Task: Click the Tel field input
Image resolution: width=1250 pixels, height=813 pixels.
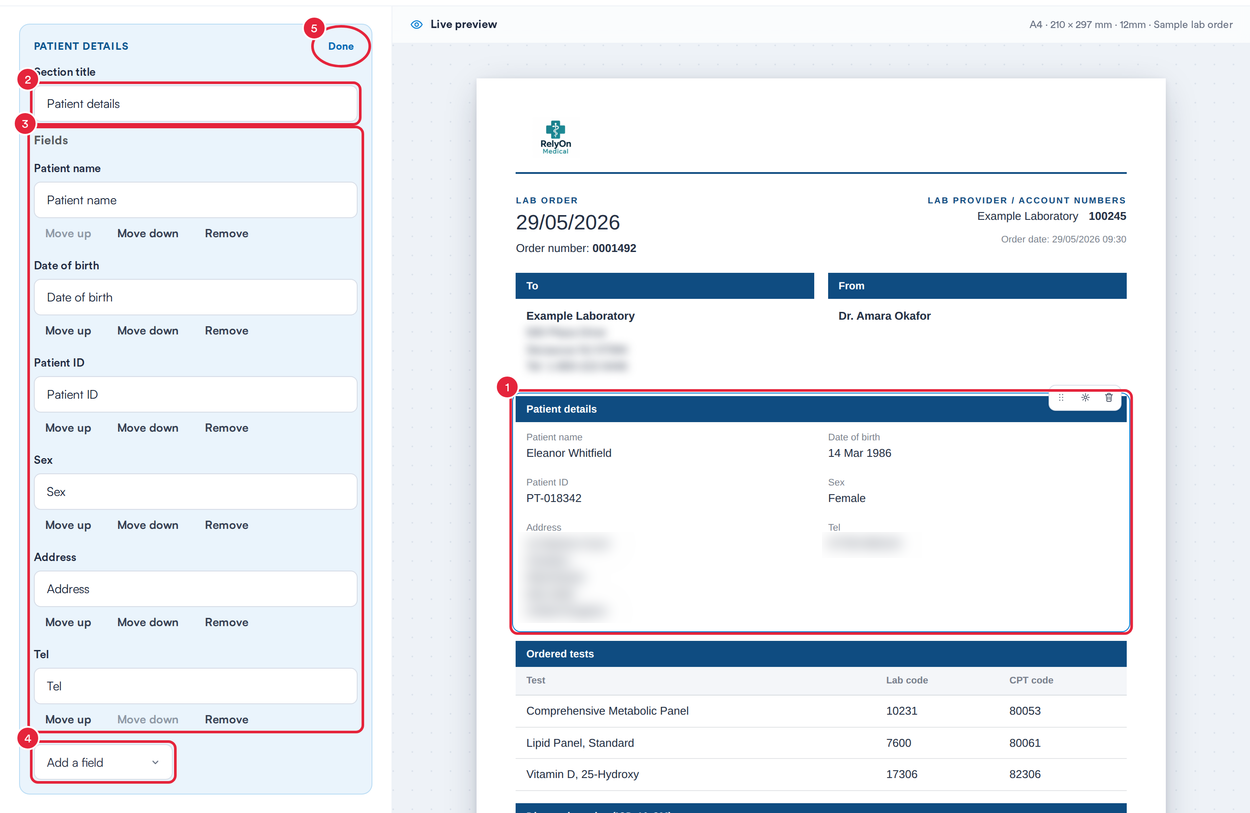Action: [196, 686]
